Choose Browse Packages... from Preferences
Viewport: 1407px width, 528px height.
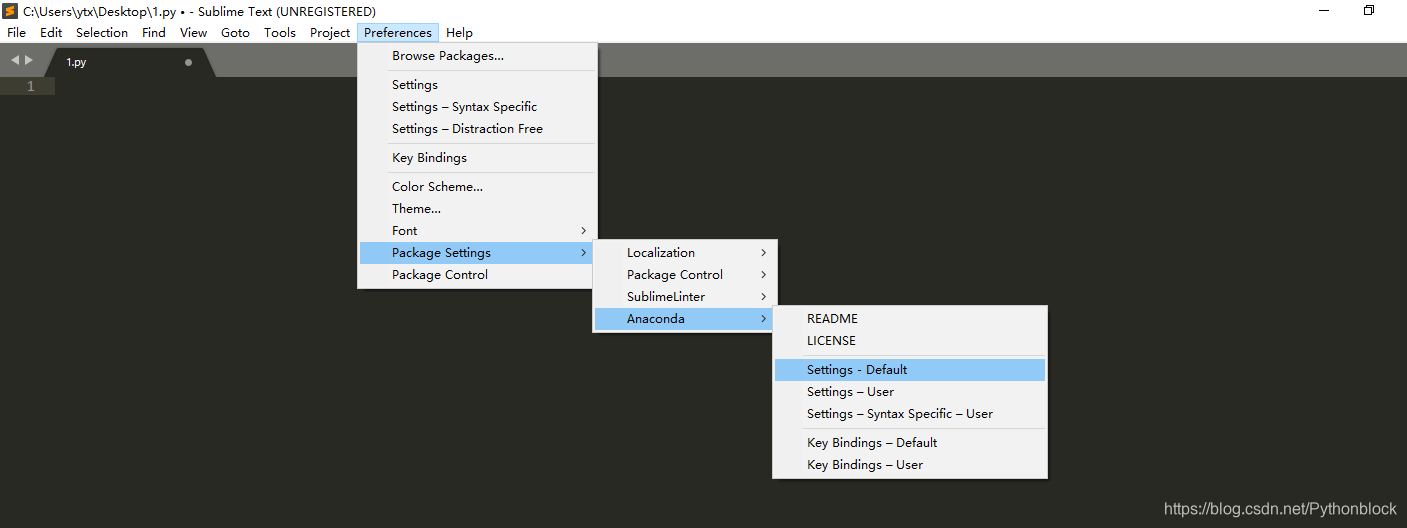[x=477, y=56]
